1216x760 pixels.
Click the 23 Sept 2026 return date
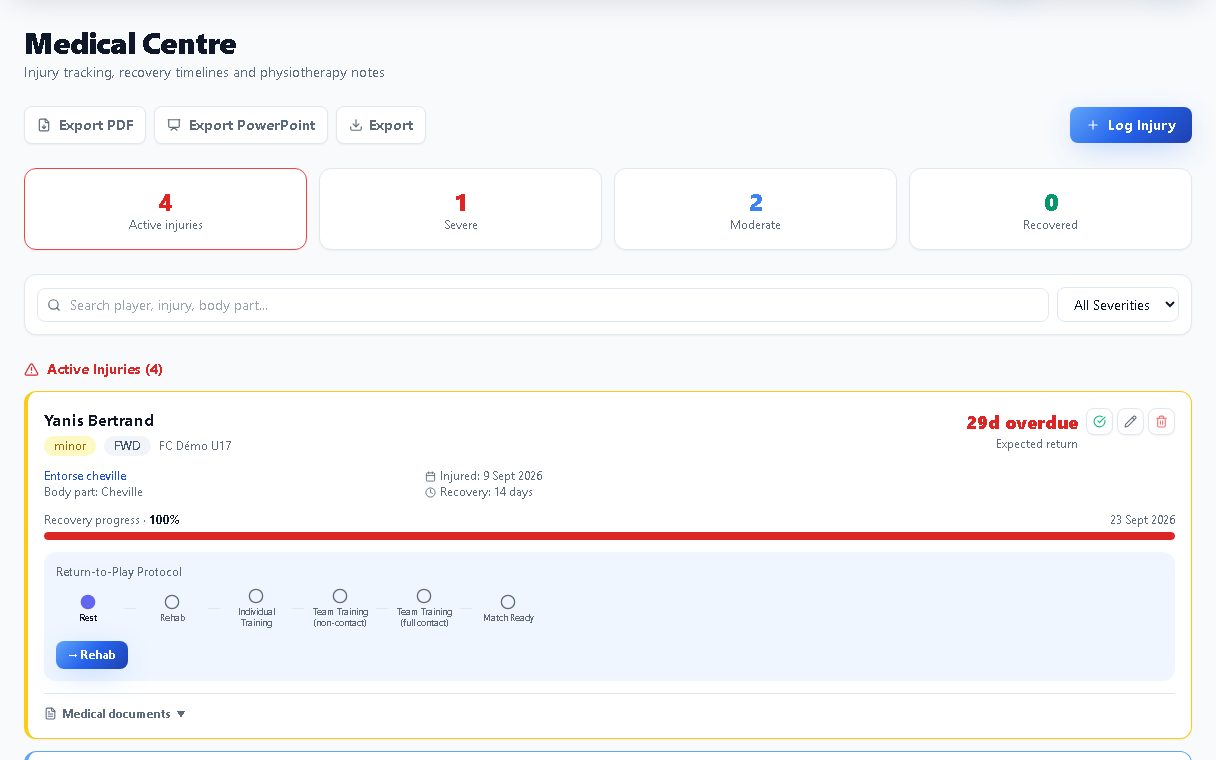[x=1142, y=520]
